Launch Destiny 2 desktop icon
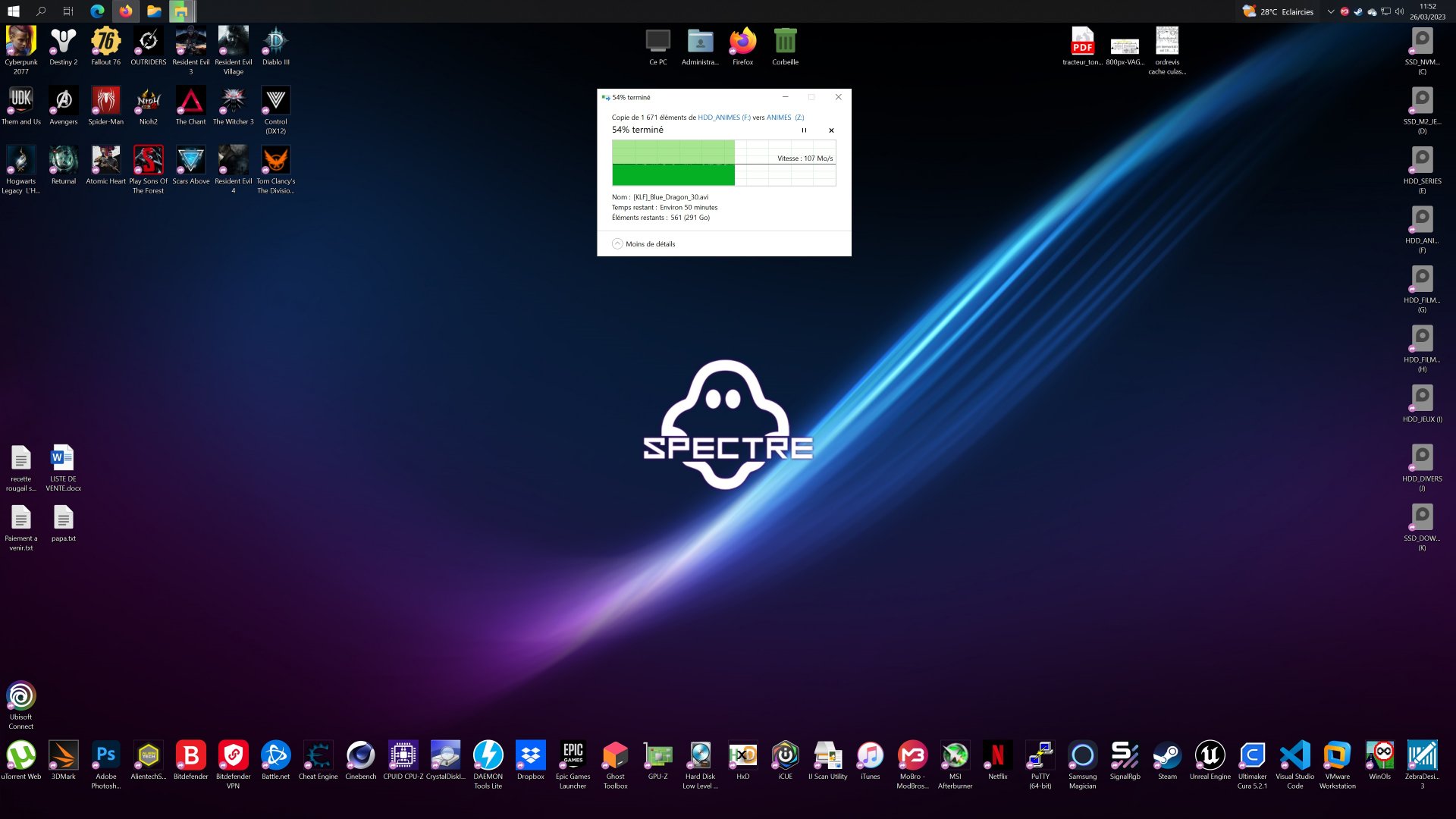Screen dimensions: 1456x819 pos(64,45)
